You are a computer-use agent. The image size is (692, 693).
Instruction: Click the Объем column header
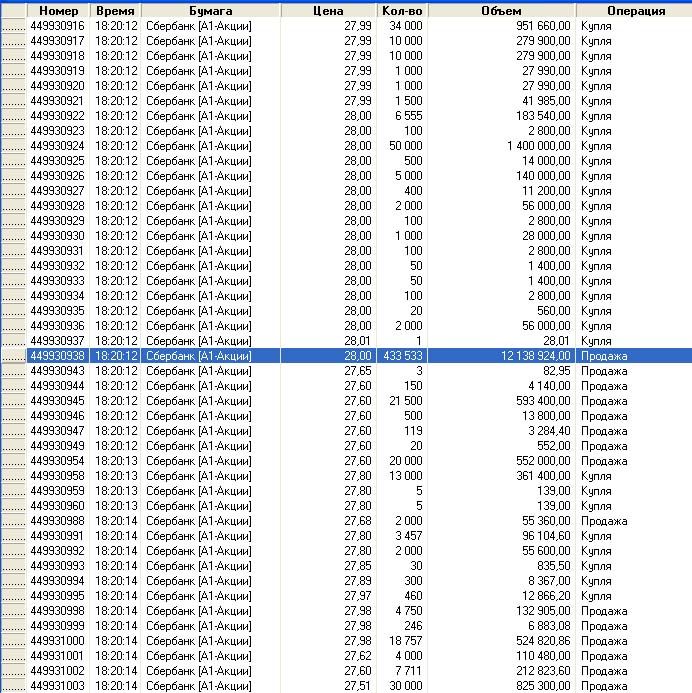pos(502,11)
